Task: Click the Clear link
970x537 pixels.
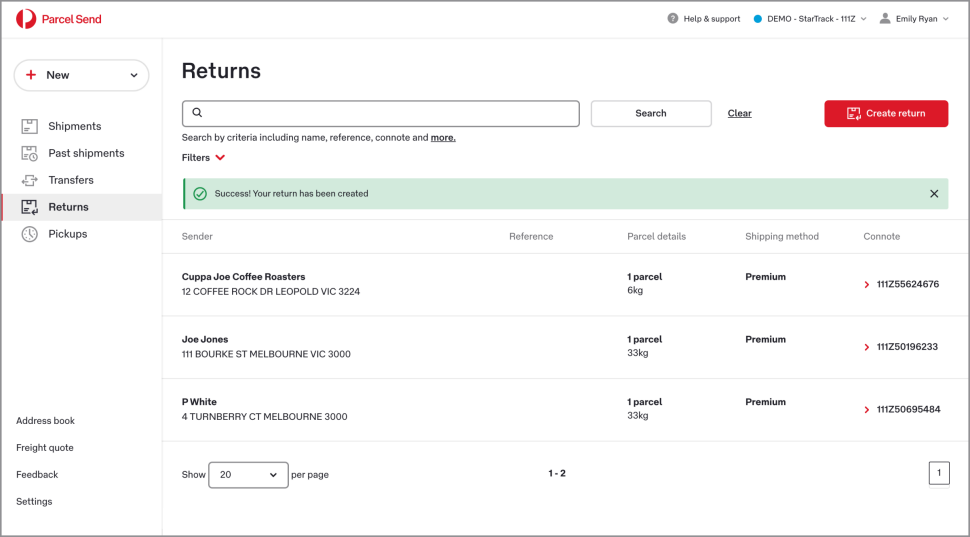Action: [739, 113]
